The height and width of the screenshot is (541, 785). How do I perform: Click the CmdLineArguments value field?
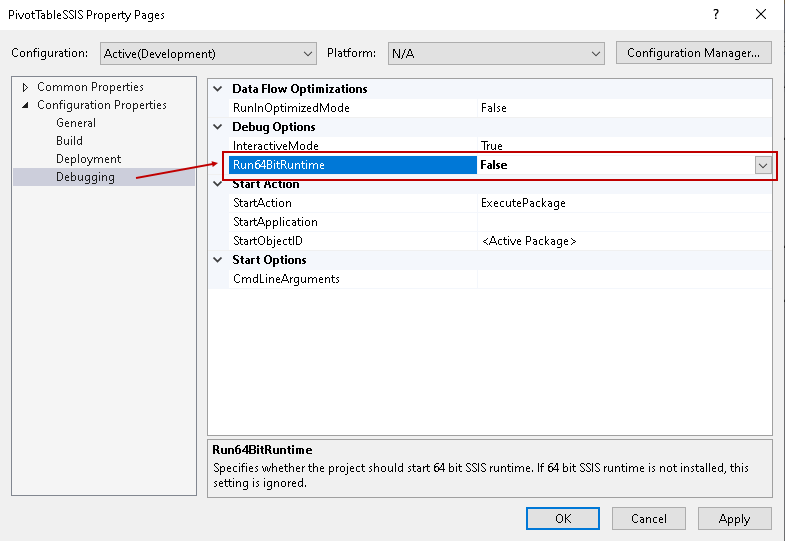point(623,279)
